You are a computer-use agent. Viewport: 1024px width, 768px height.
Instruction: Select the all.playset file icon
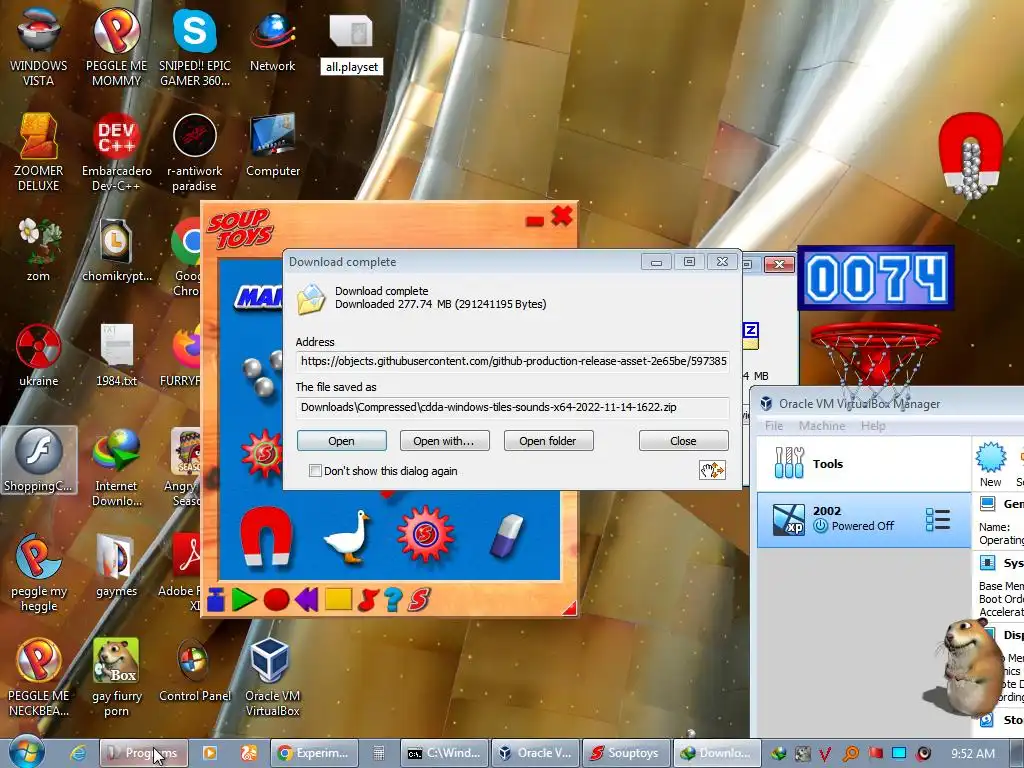351,44
